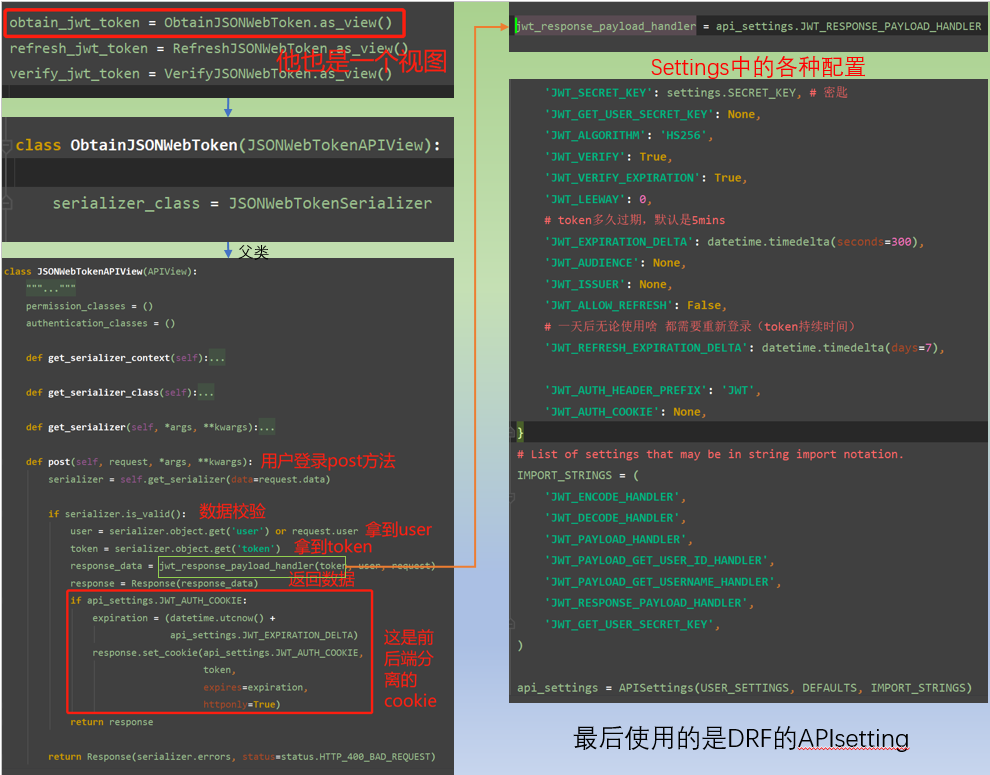The width and height of the screenshot is (990, 775).
Task: Click the IMPORT_STRINGS = ( line
Action: tap(578, 476)
